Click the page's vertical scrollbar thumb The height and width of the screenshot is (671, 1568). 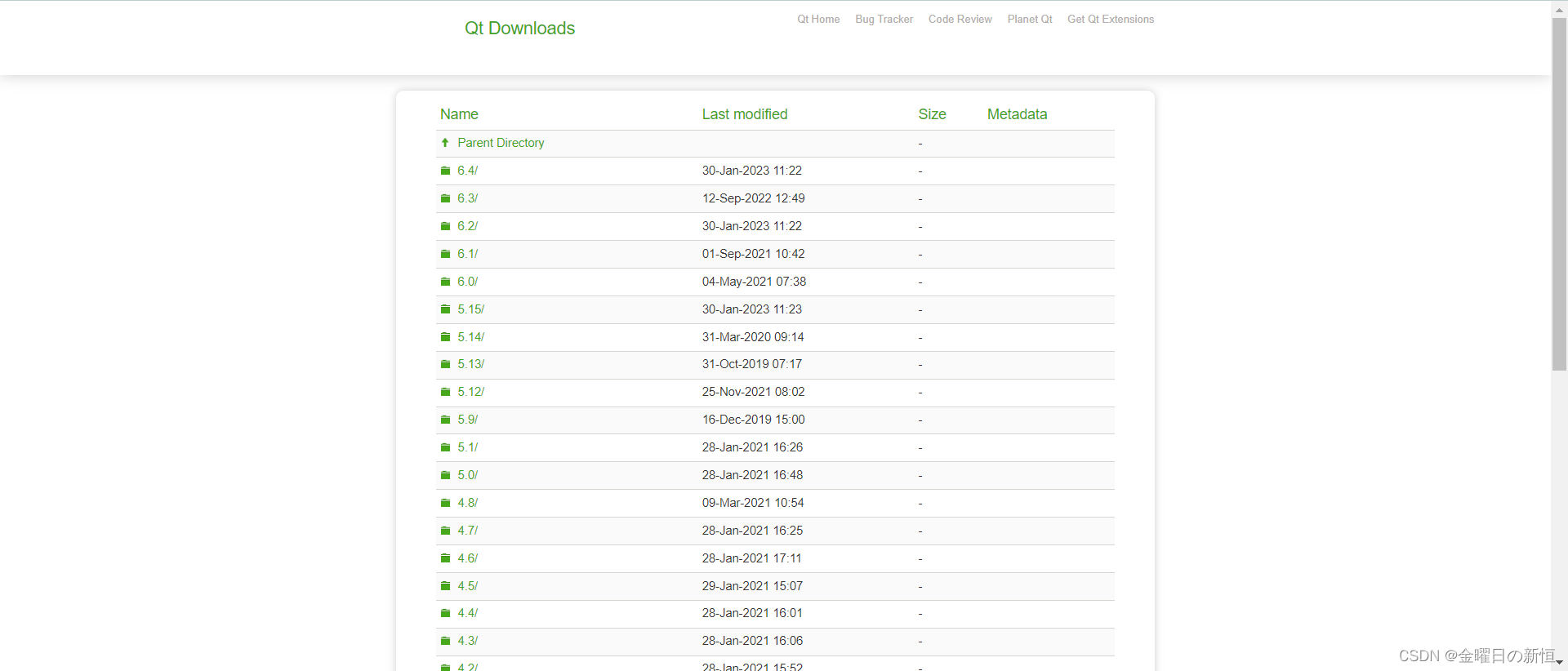[x=1559, y=194]
